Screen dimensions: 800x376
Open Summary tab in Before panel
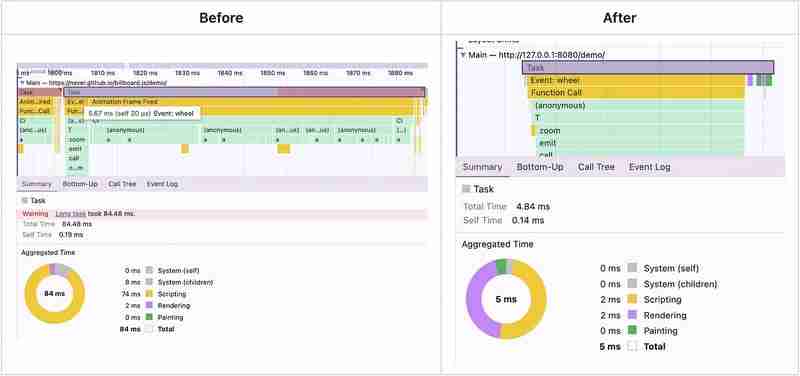pos(36,184)
